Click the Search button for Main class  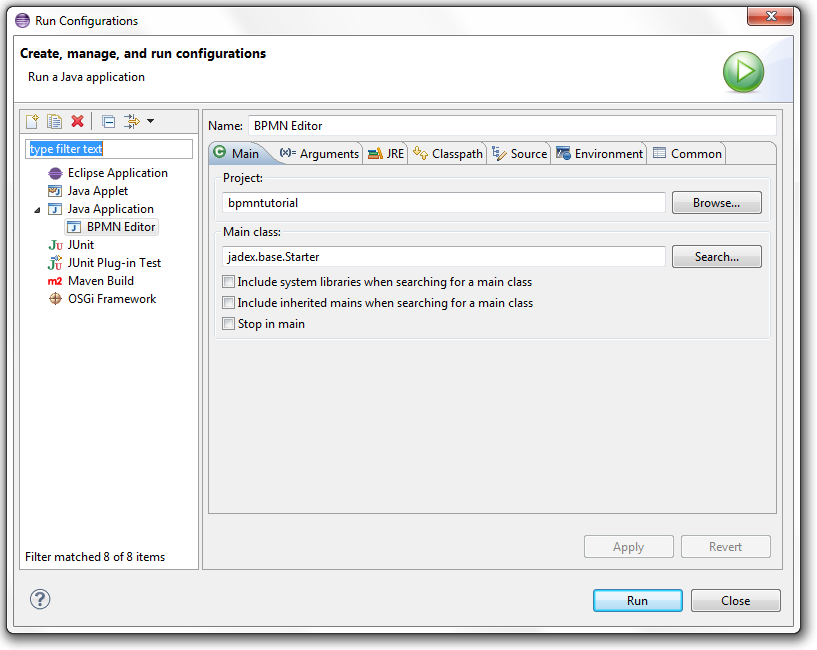point(716,257)
